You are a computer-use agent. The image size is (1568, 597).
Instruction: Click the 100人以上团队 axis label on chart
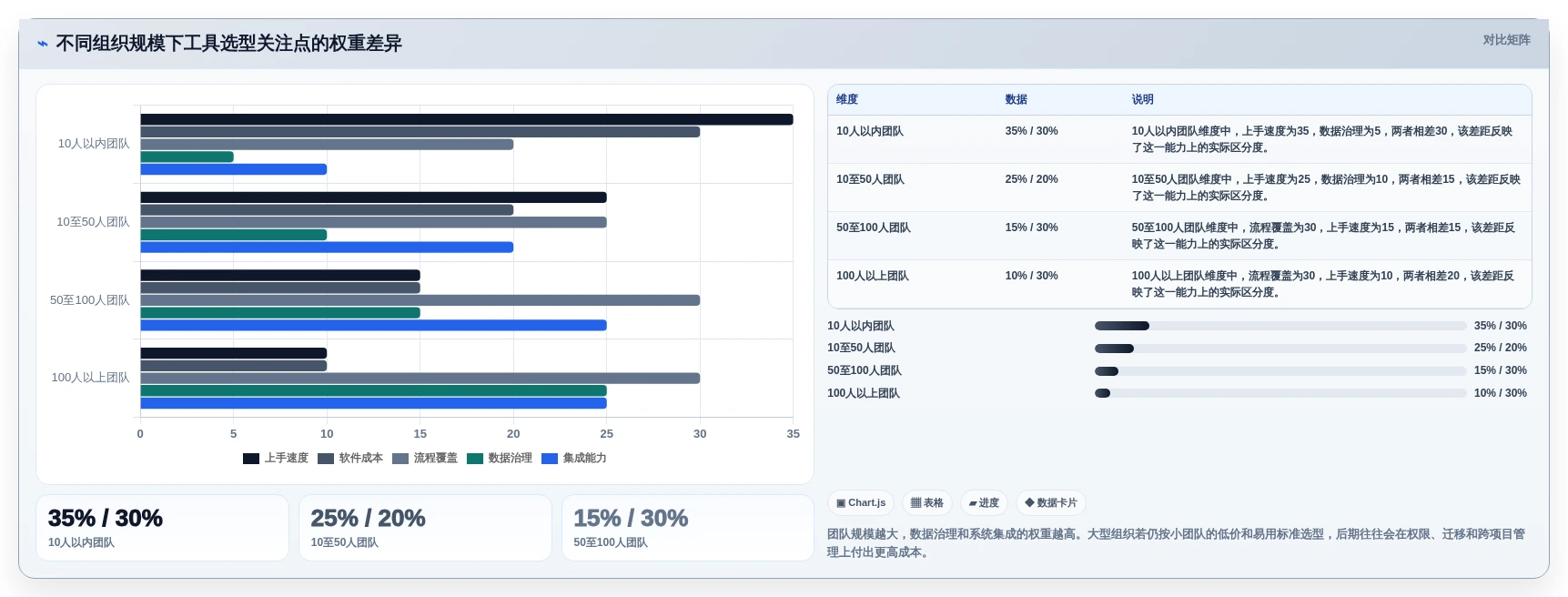(x=90, y=378)
